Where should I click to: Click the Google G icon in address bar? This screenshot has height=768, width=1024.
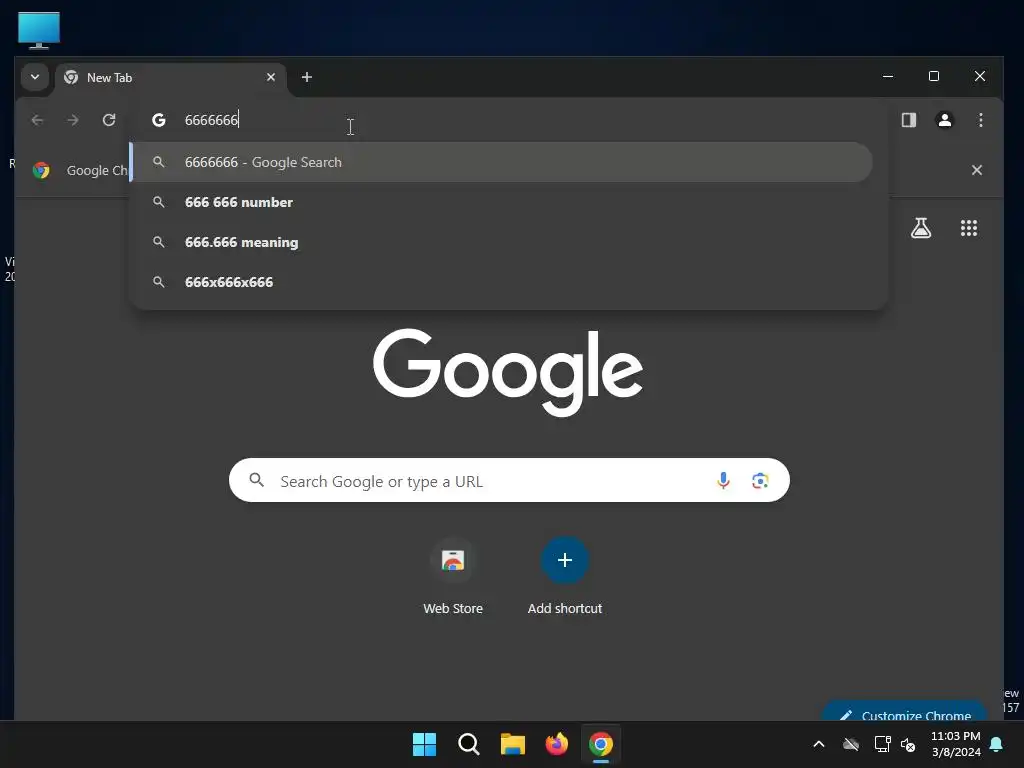point(159,120)
